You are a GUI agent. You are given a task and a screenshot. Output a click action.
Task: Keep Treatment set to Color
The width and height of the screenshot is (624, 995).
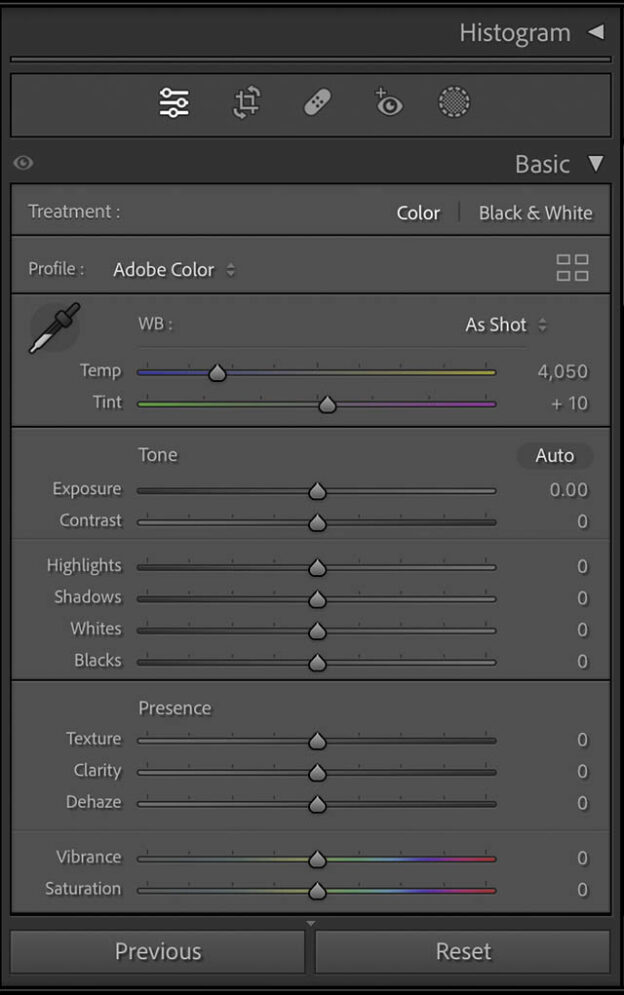tap(418, 212)
